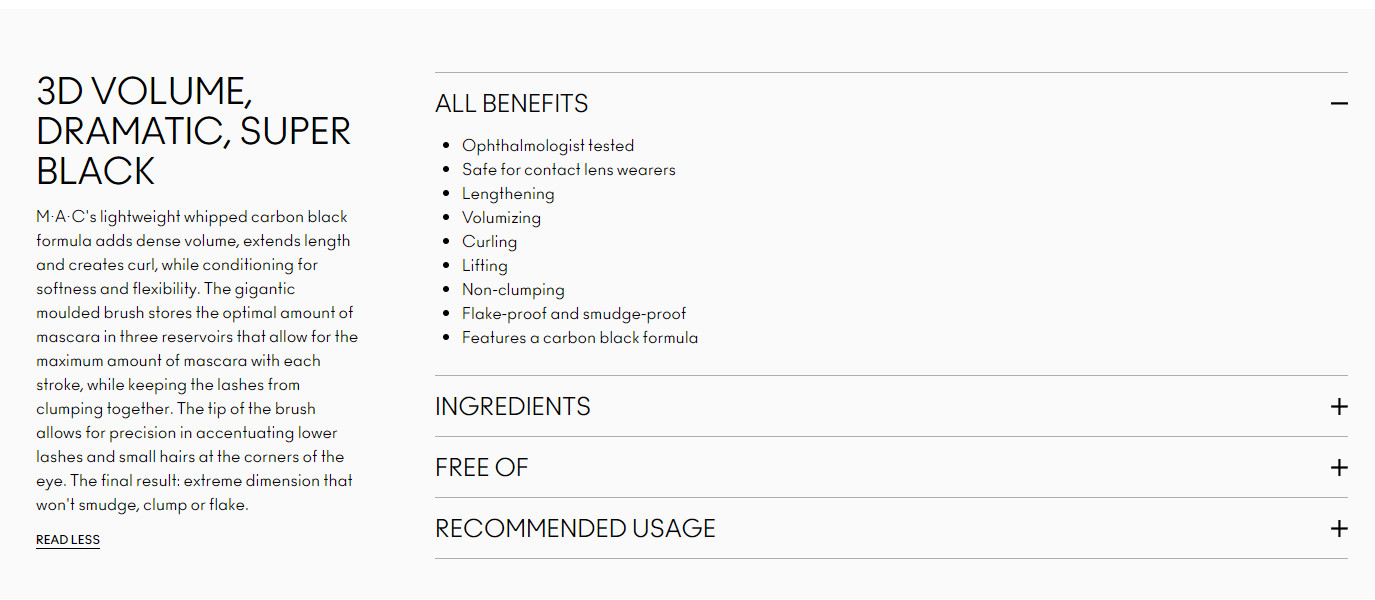Click the plus icon beside FREE OF
Image resolution: width=1375 pixels, height=600 pixels.
point(1339,468)
